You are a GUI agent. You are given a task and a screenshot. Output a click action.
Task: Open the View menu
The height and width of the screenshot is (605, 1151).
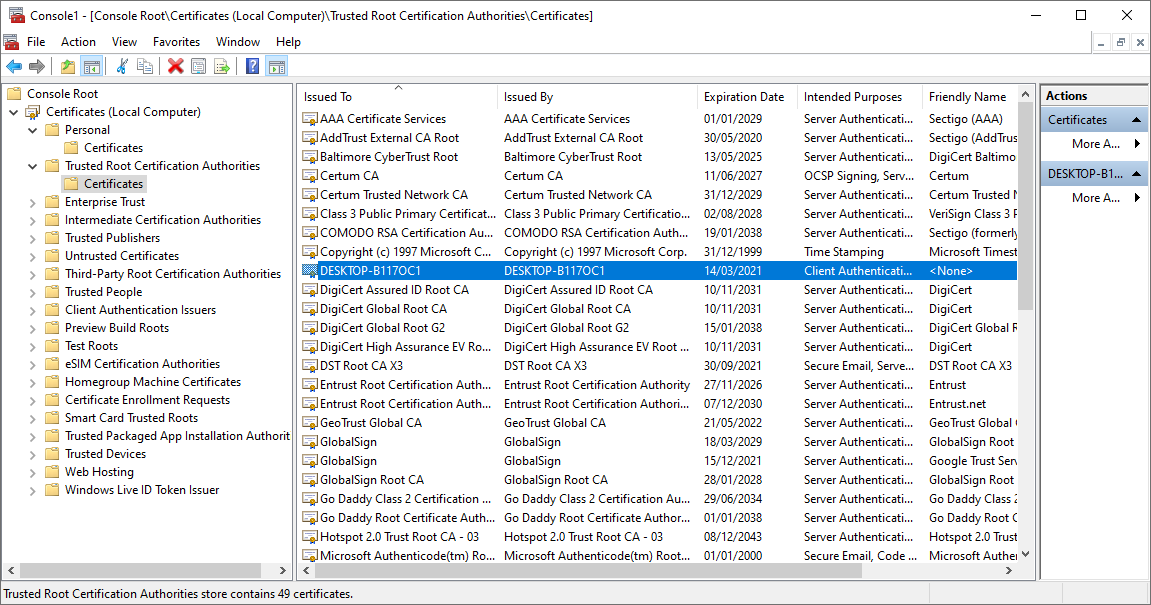(x=124, y=42)
